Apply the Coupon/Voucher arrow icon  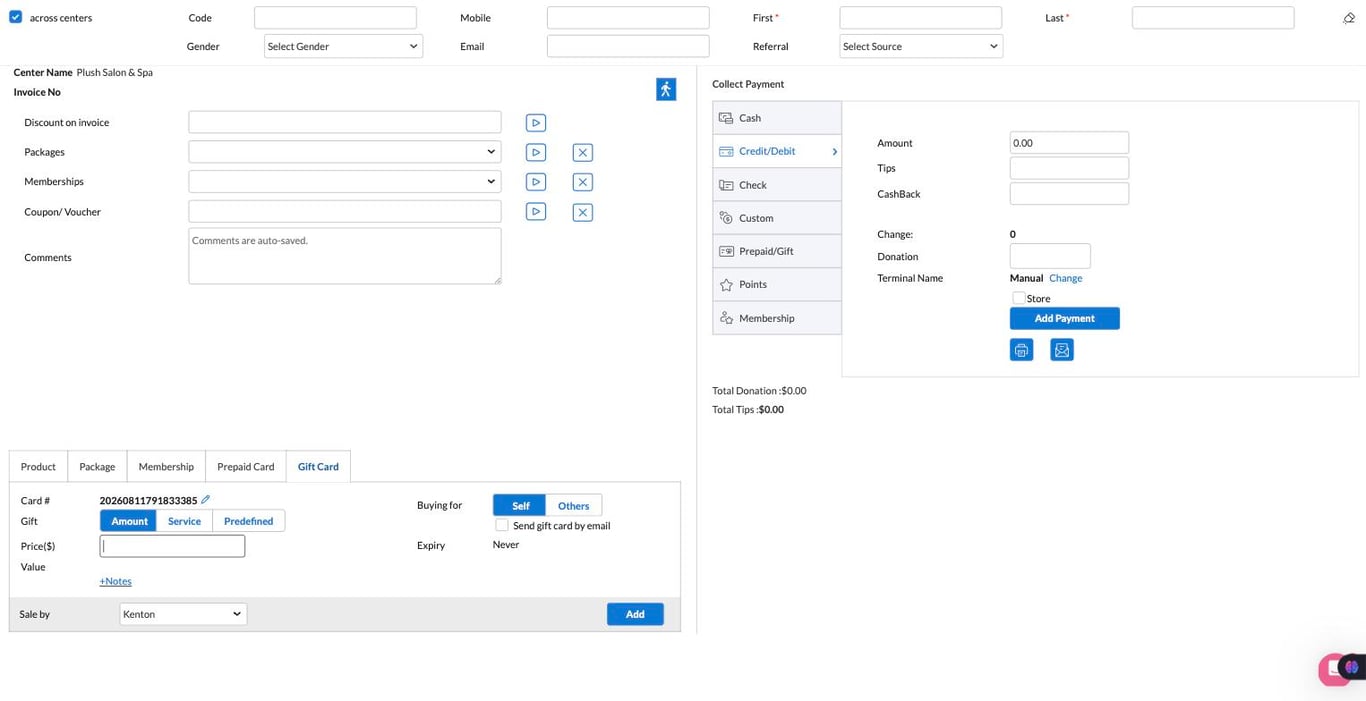pos(536,212)
